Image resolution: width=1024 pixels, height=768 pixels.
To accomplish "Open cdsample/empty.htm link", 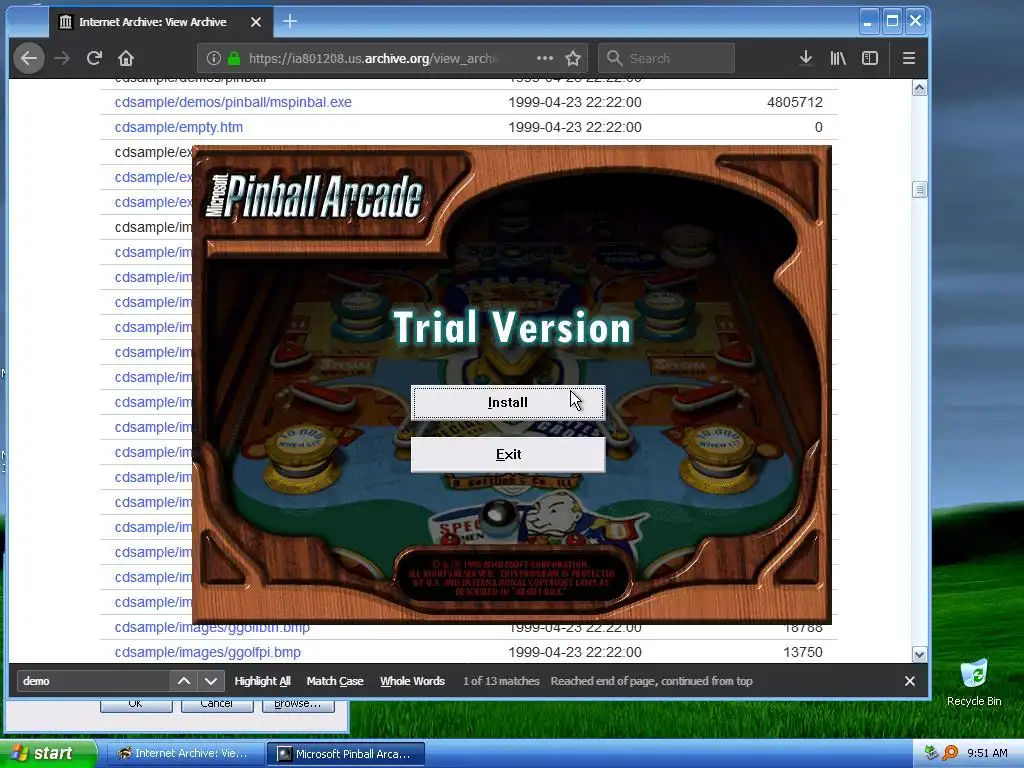I will pyautogui.click(x=178, y=127).
